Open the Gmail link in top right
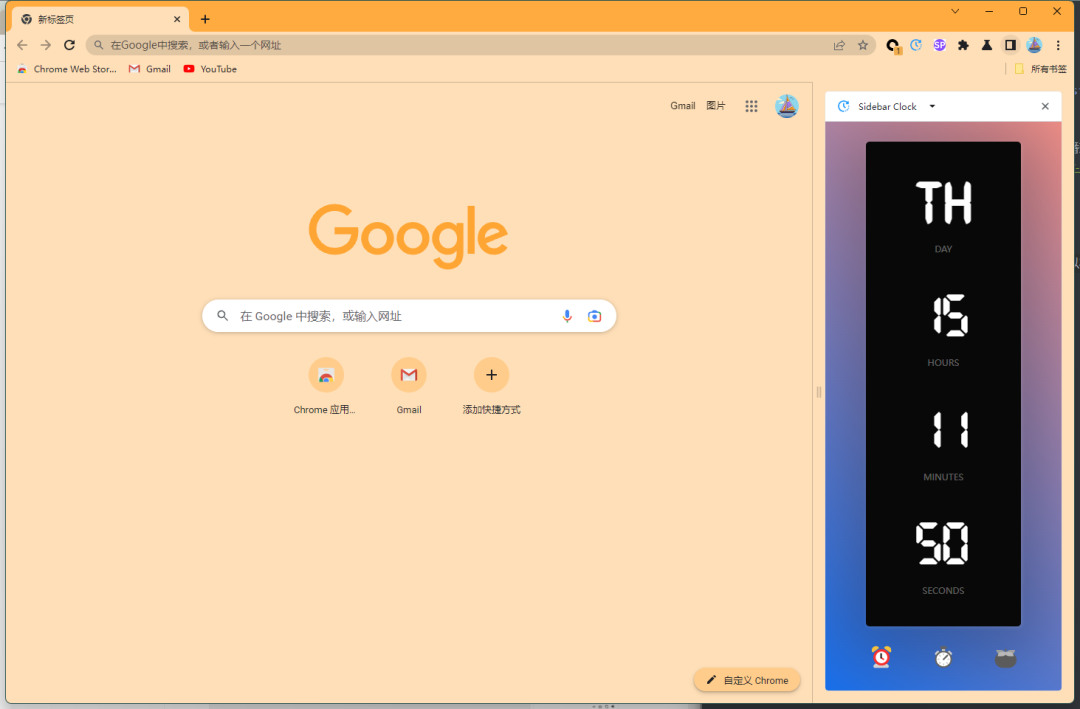The width and height of the screenshot is (1080, 709). point(683,105)
